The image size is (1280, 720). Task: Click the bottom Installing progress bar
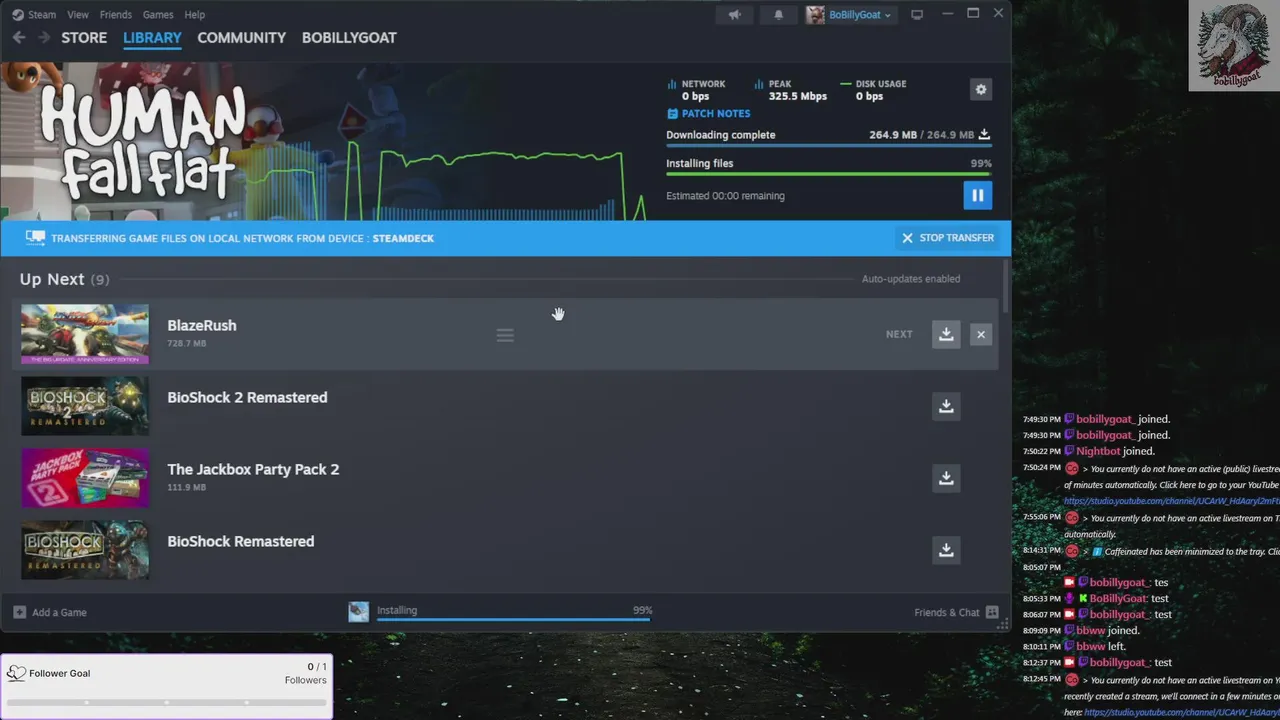point(514,619)
